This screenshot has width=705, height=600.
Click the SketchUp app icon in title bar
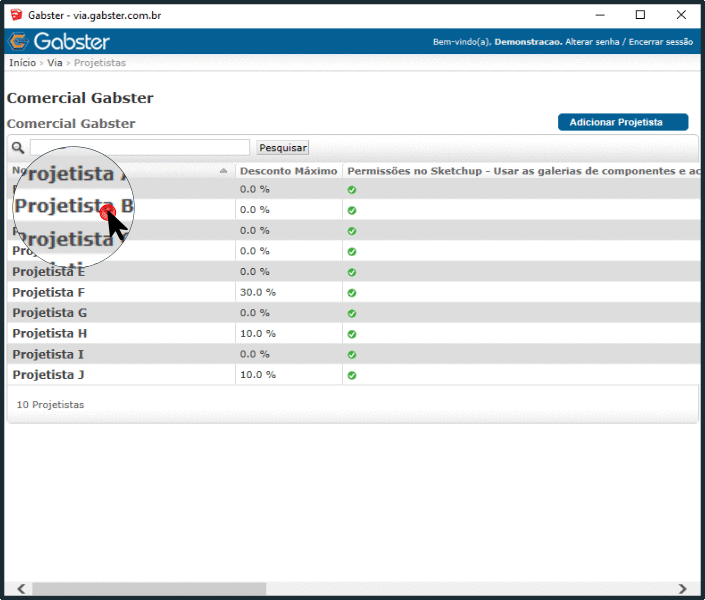tap(15, 14)
